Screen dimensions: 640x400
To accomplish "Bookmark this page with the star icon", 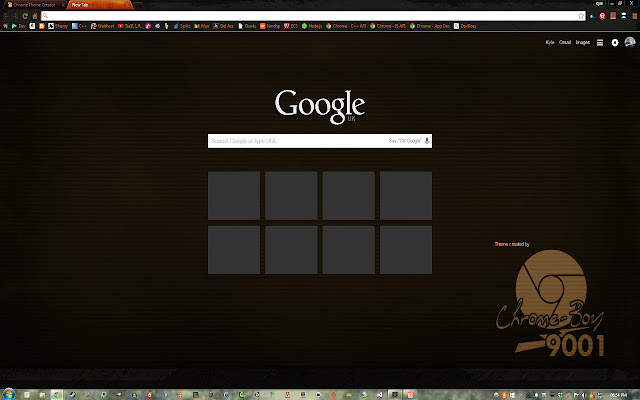I will [x=581, y=16].
